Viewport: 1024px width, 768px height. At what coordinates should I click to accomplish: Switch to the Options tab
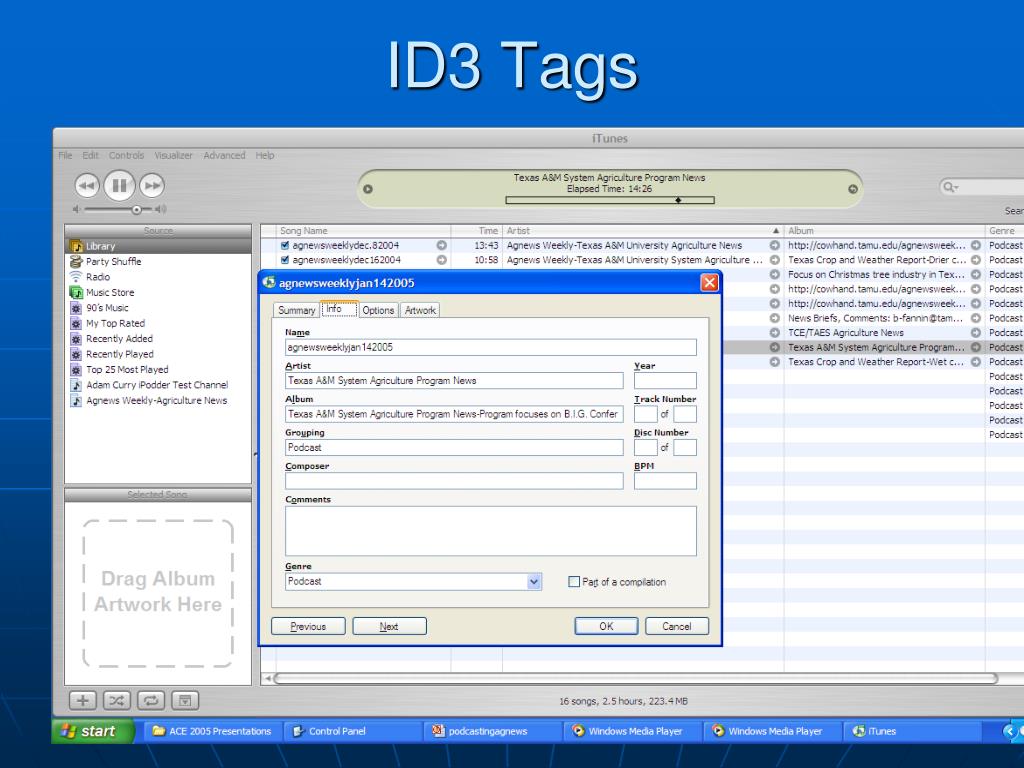[378, 310]
